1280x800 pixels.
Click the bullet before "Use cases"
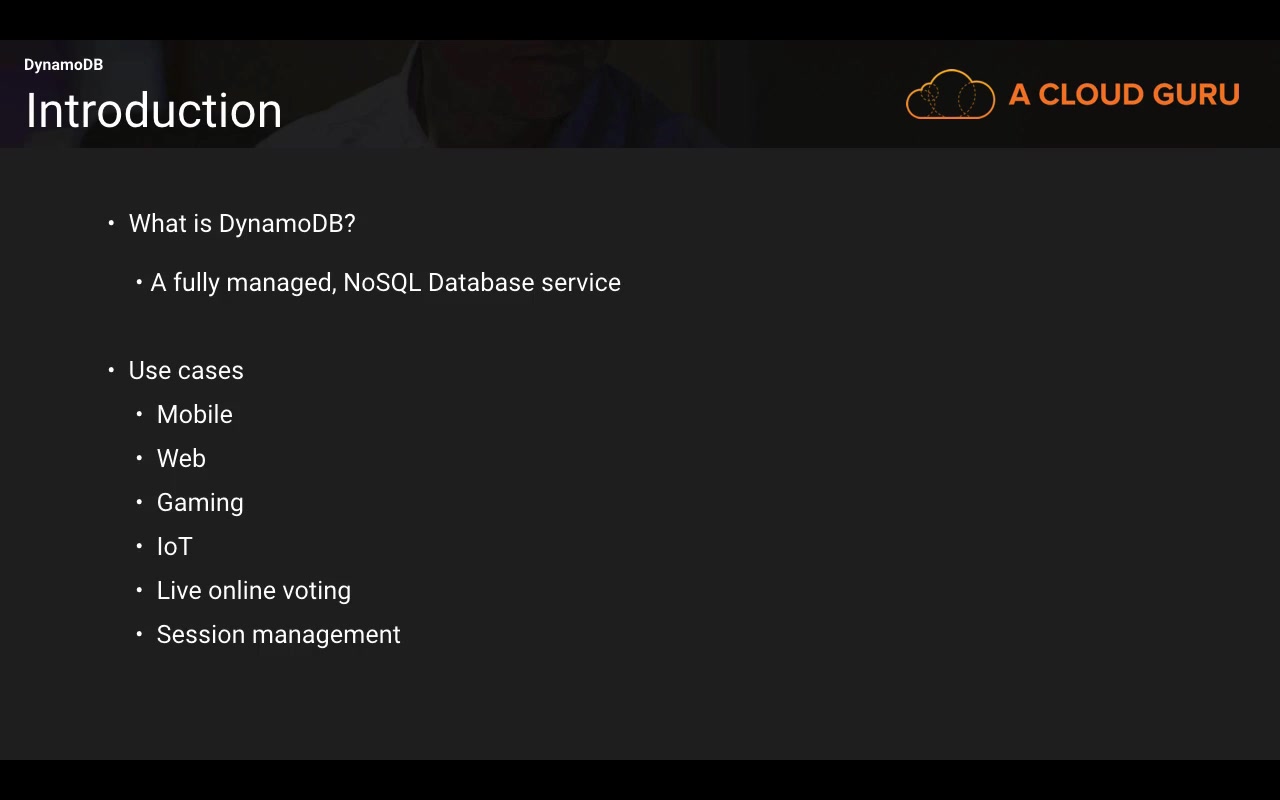pos(111,370)
